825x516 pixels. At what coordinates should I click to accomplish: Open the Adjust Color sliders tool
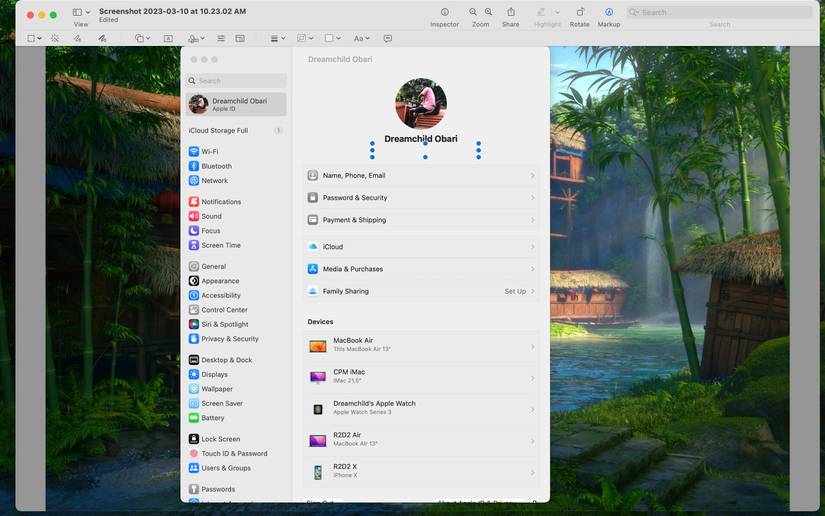[221, 38]
